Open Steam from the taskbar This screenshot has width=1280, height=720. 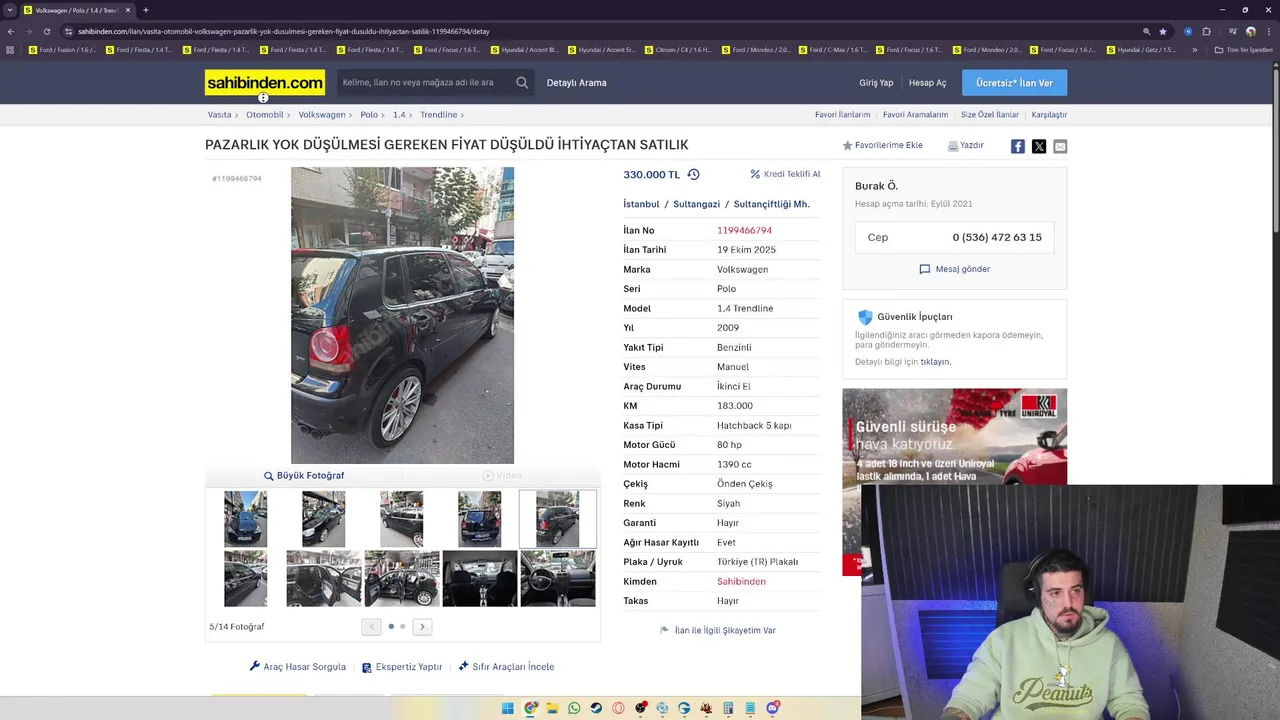click(596, 708)
